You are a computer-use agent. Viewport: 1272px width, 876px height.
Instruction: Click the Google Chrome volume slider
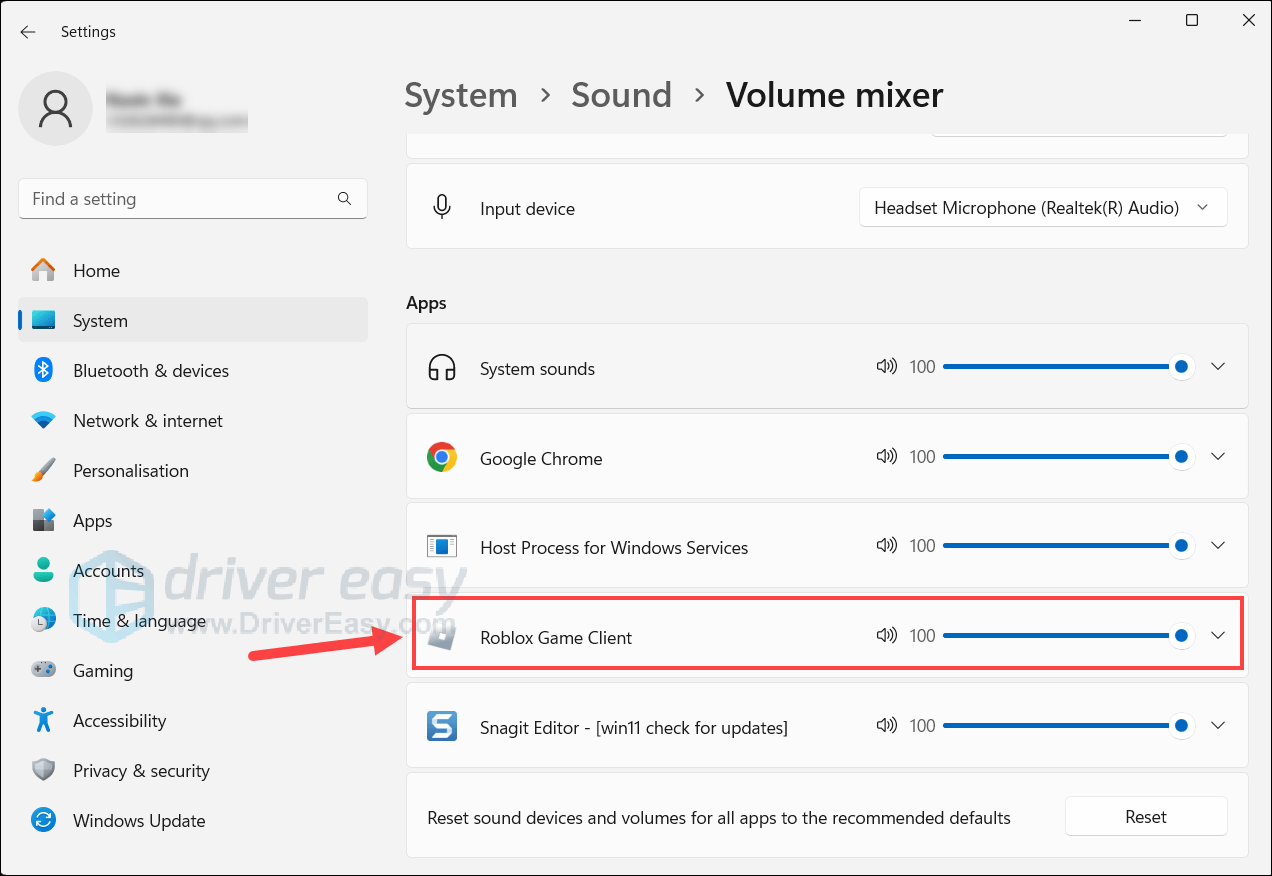click(x=1068, y=457)
